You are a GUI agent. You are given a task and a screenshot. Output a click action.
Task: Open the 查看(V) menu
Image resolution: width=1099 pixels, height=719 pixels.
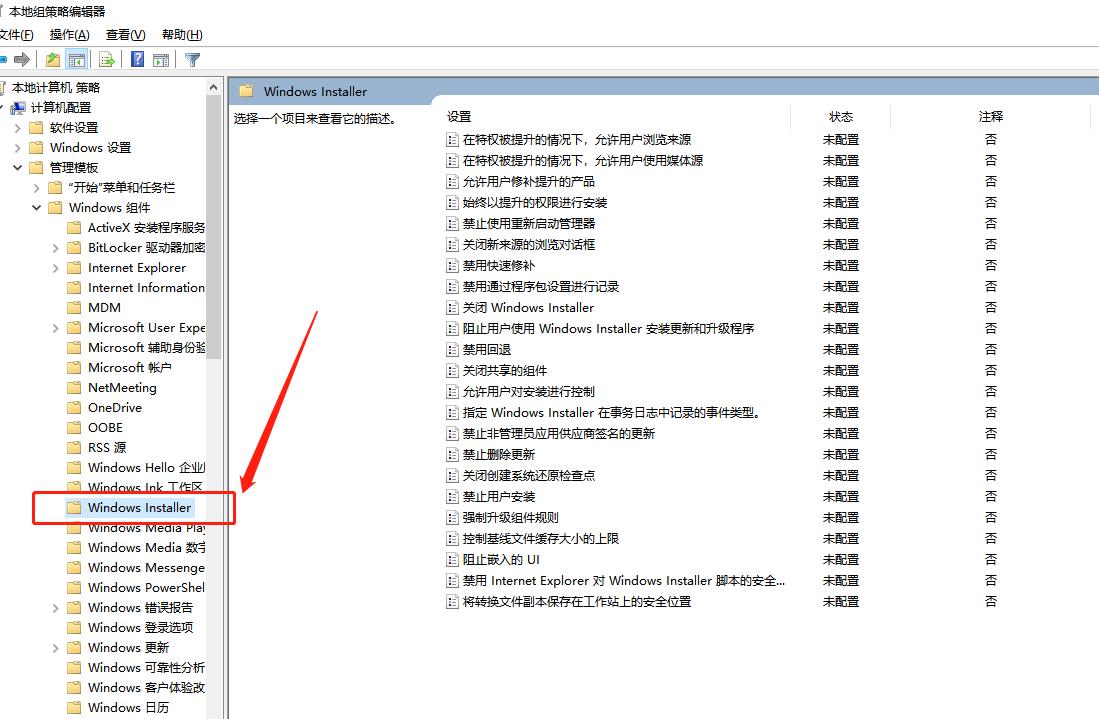[125, 34]
